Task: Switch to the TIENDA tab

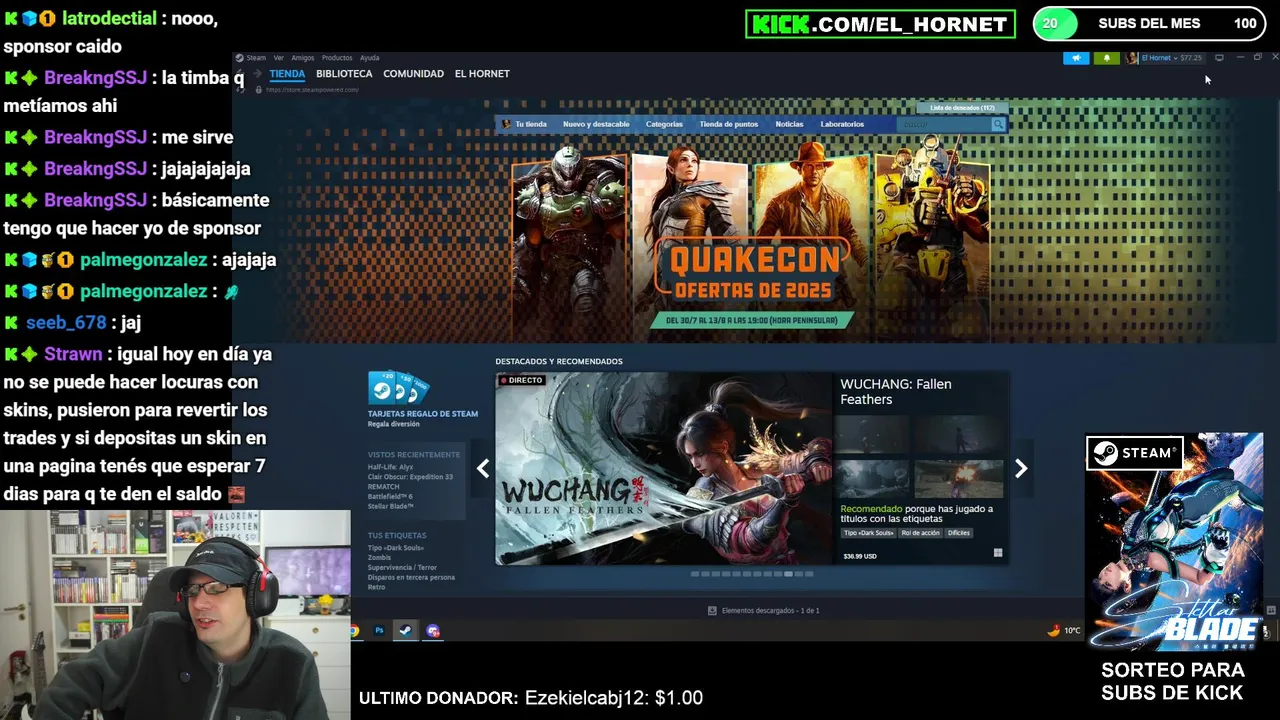Action: click(287, 74)
